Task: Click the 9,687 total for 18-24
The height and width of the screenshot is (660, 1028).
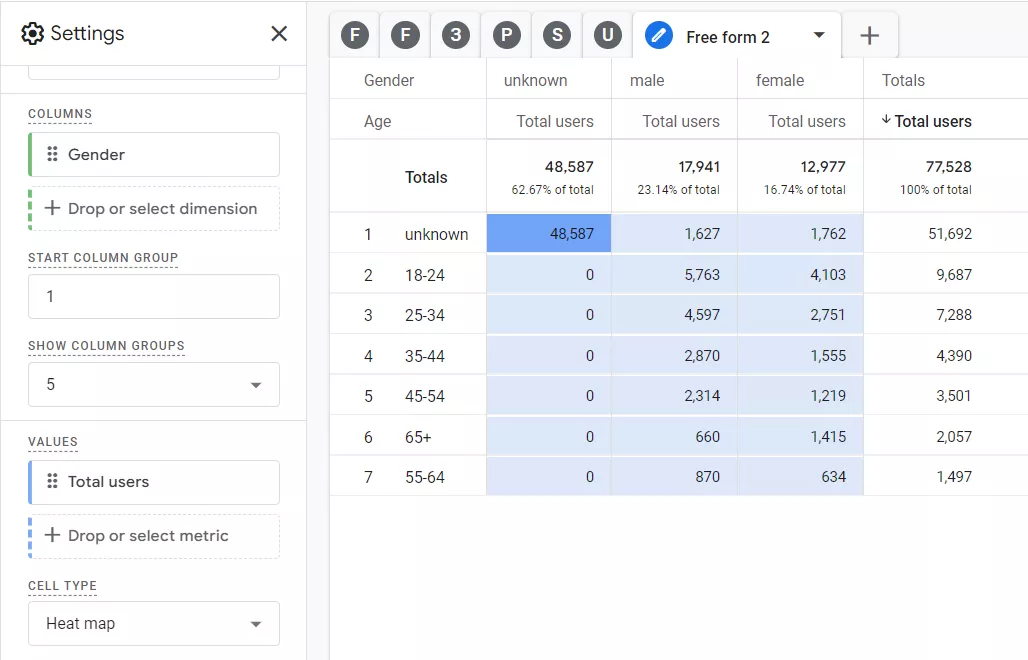Action: 954,275
